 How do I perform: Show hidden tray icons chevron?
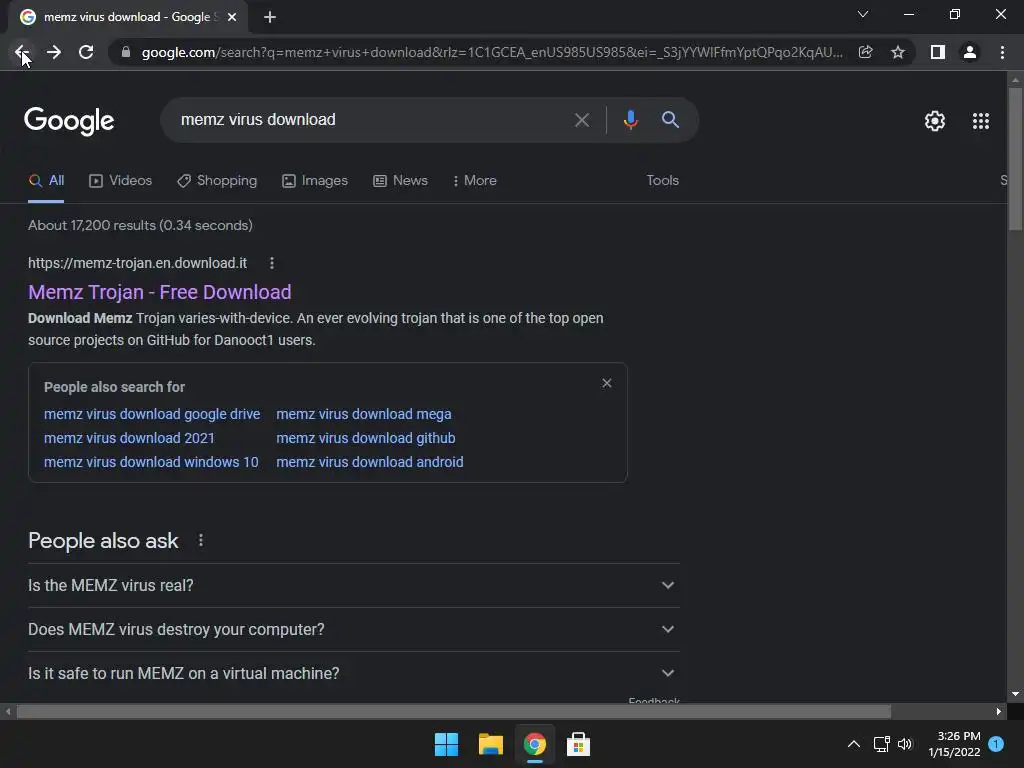click(x=854, y=744)
